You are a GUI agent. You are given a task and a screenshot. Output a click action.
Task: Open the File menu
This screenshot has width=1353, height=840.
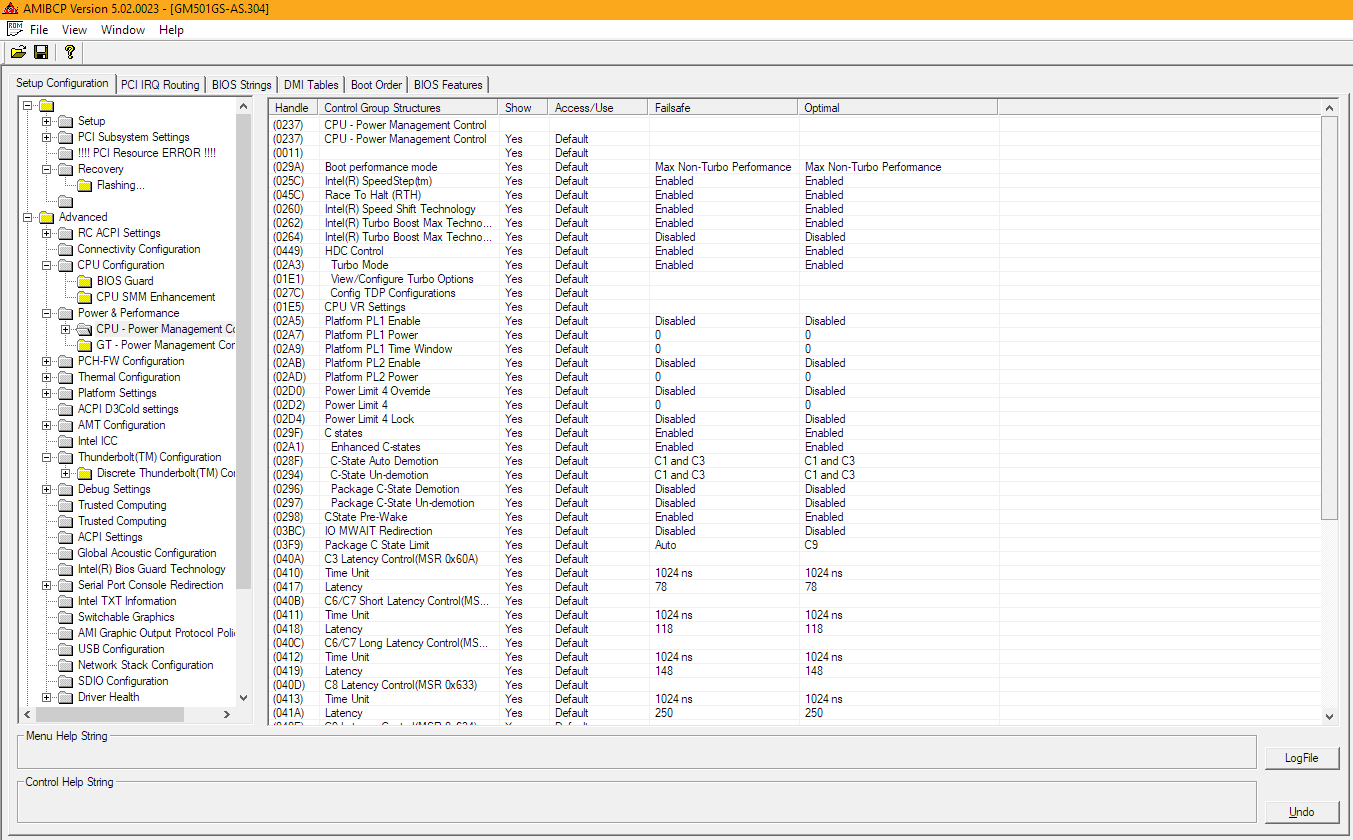(39, 30)
